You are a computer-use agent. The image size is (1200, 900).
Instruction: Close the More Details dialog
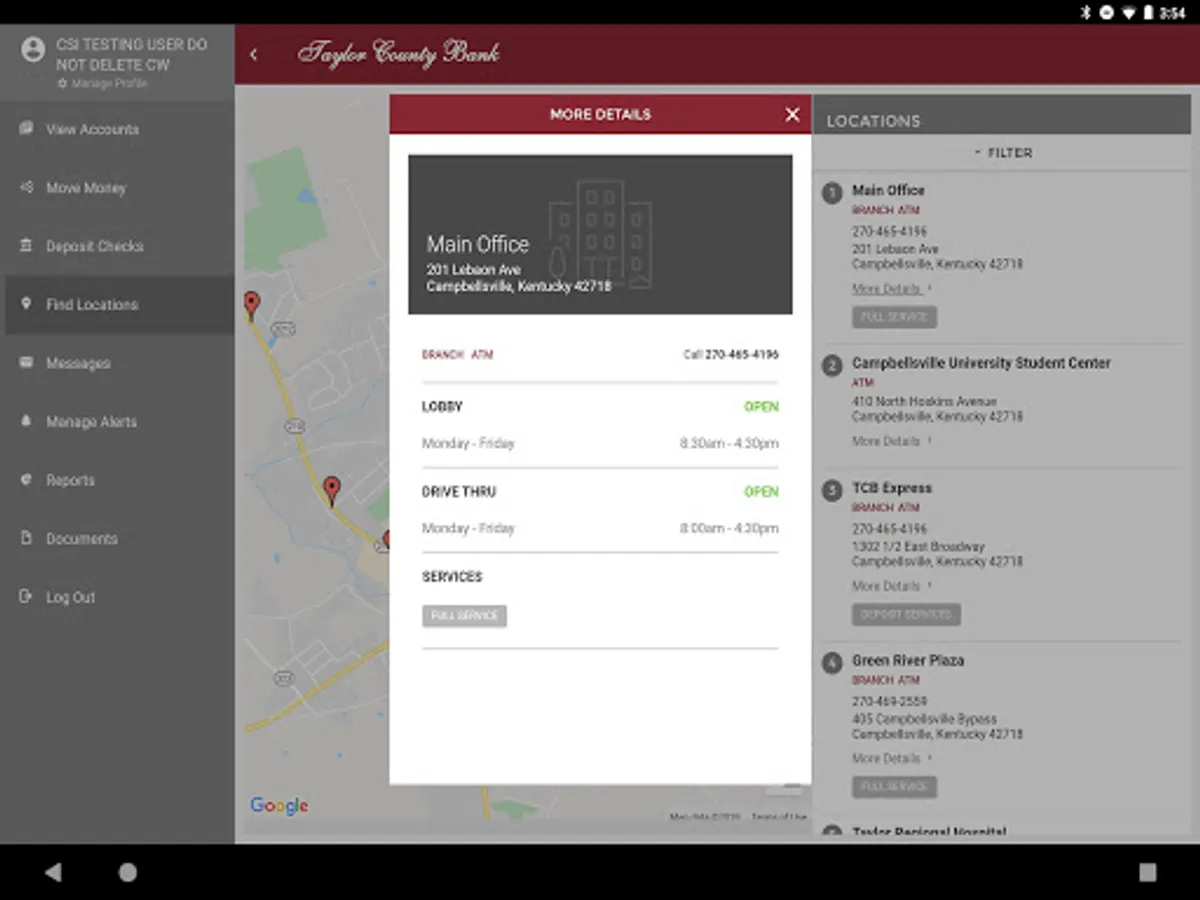click(x=792, y=115)
